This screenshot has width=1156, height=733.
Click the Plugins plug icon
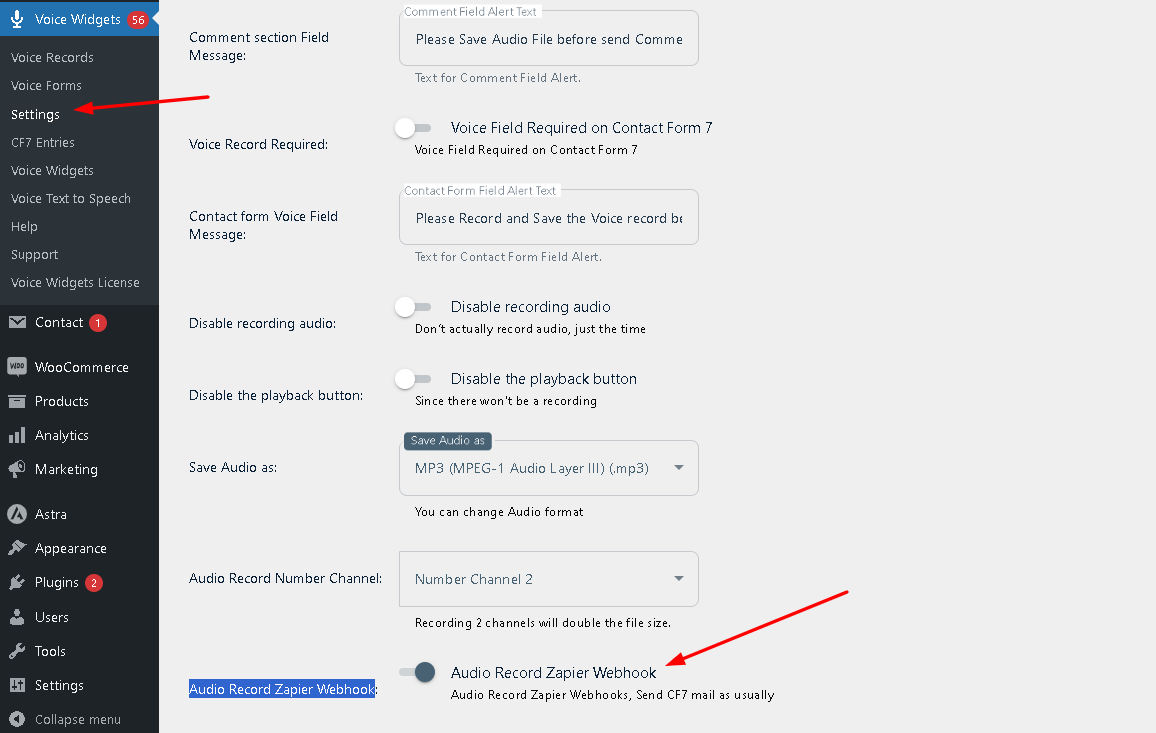17,583
